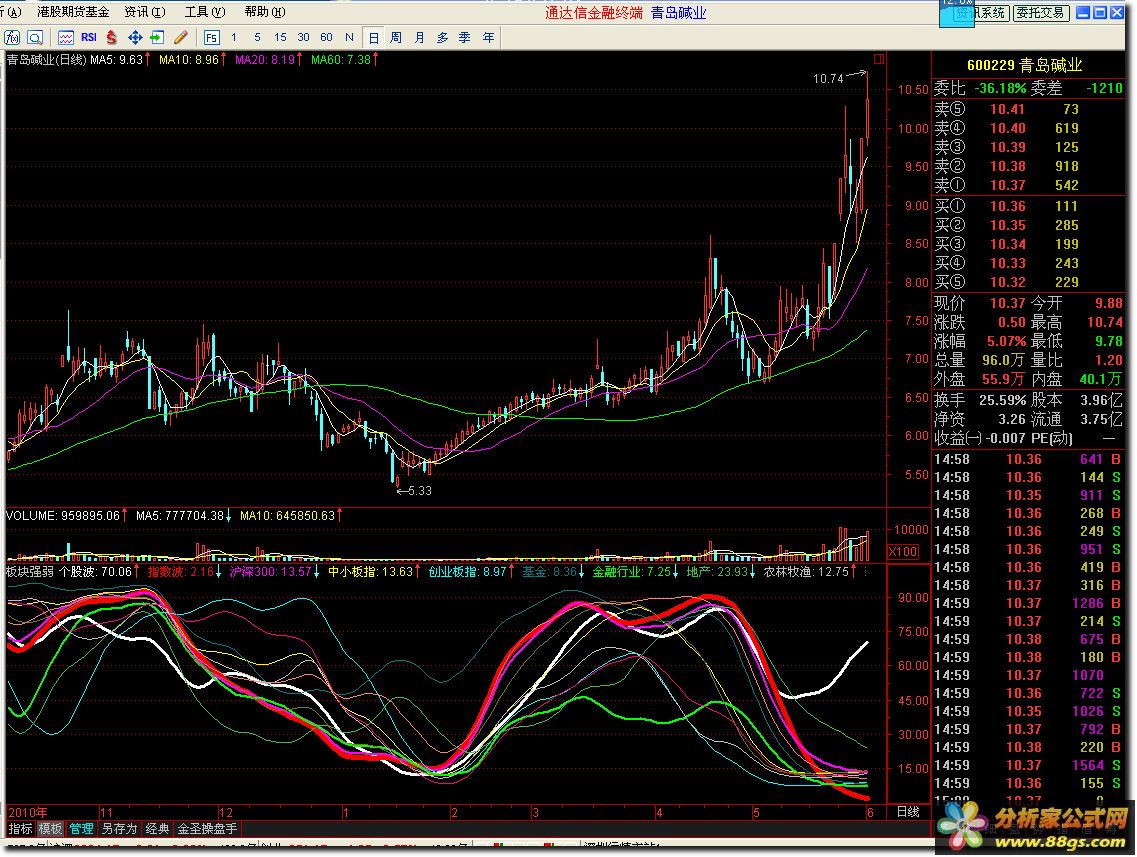
Task: Click the 另存为 tab
Action: 119,829
